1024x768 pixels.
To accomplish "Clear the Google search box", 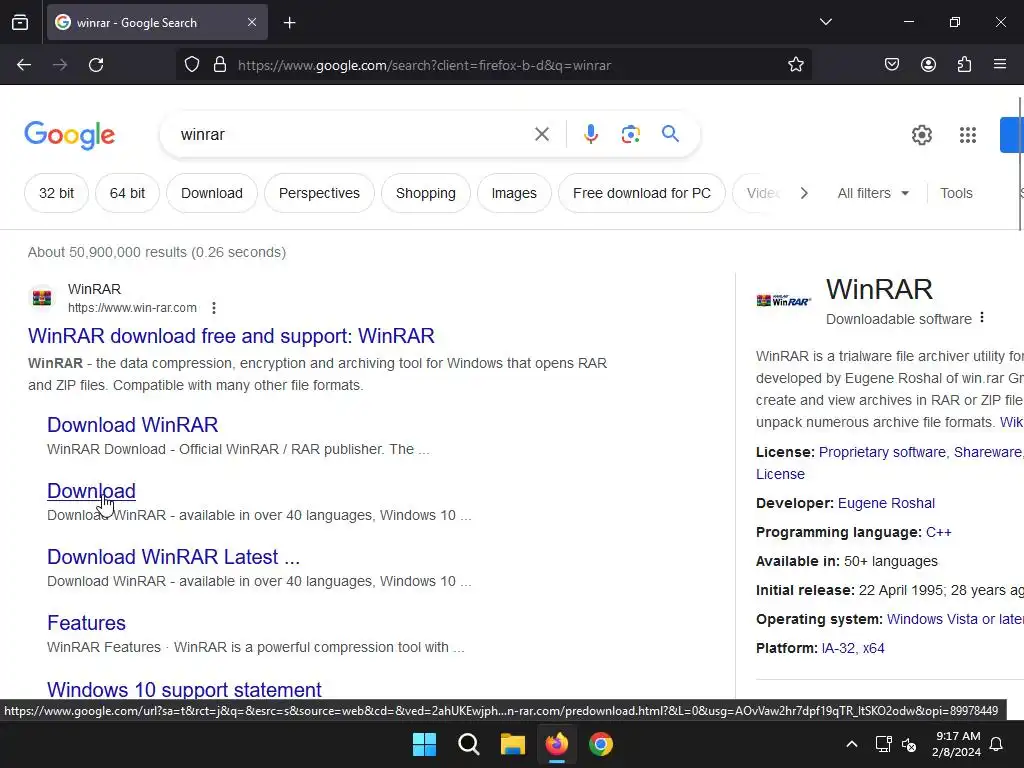I will coord(541,135).
